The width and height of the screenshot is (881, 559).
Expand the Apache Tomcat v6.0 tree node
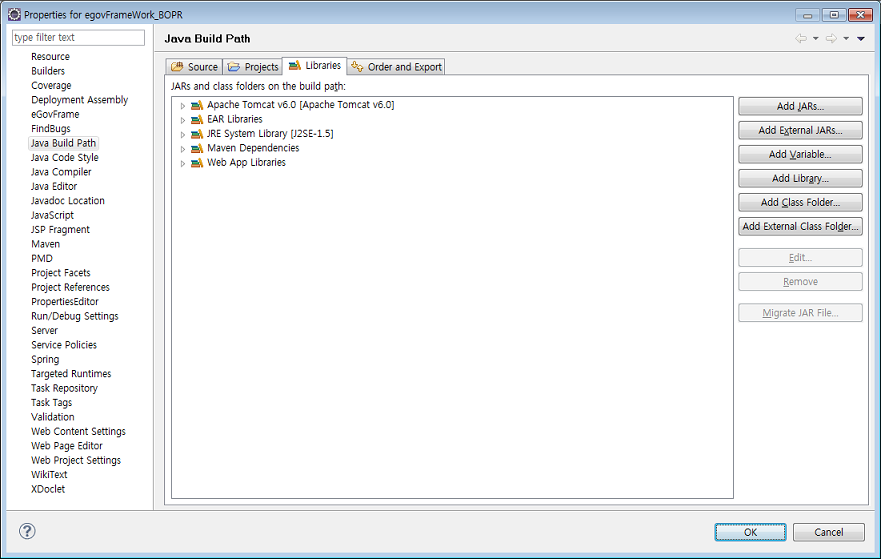point(183,105)
